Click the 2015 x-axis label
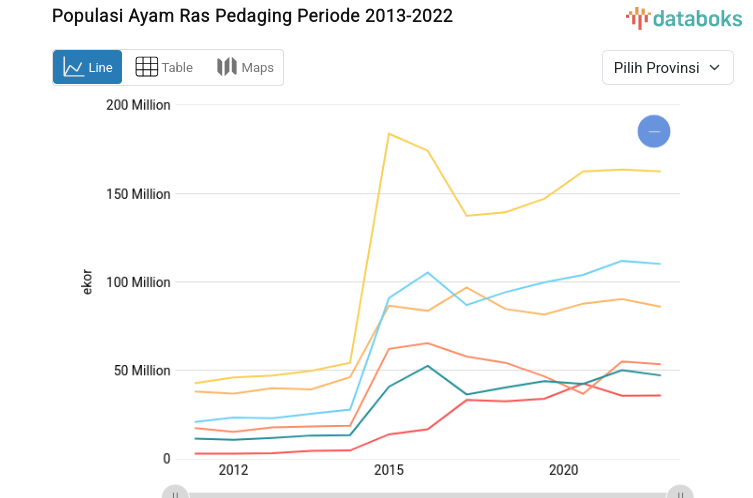 [388, 470]
